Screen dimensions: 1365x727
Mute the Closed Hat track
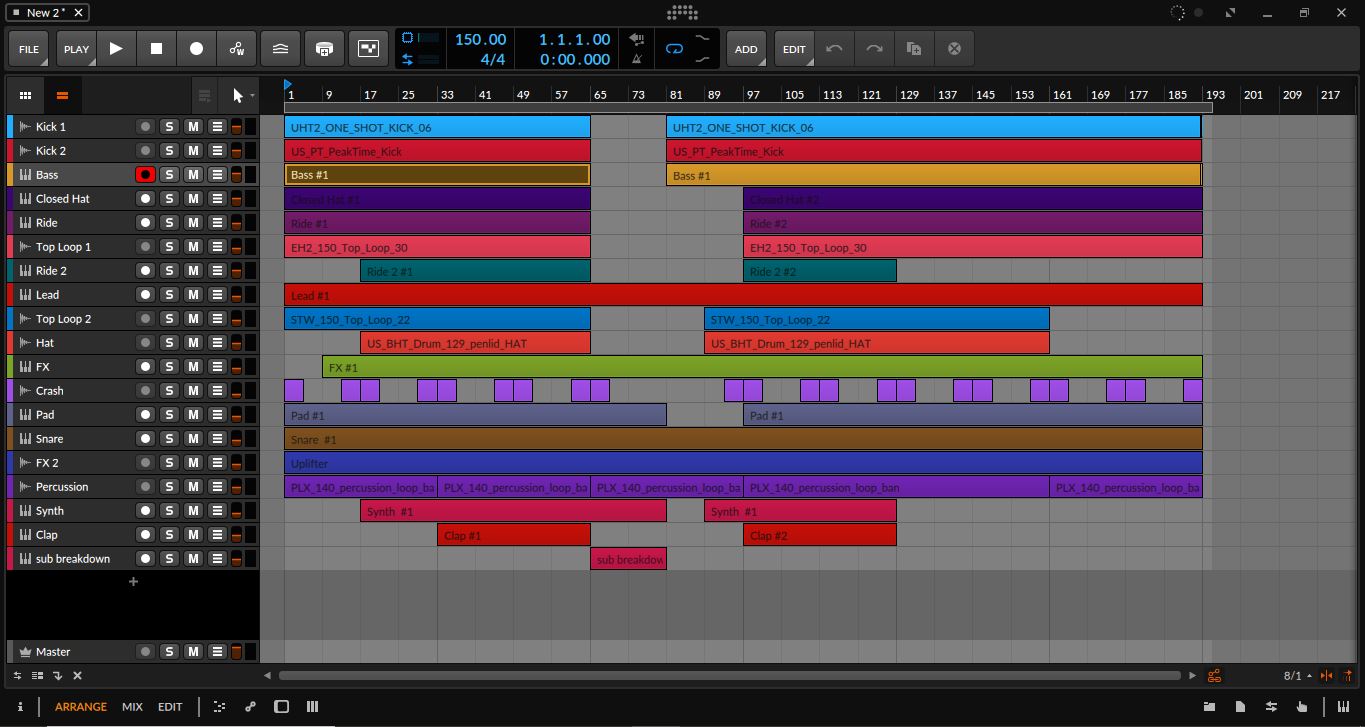193,199
